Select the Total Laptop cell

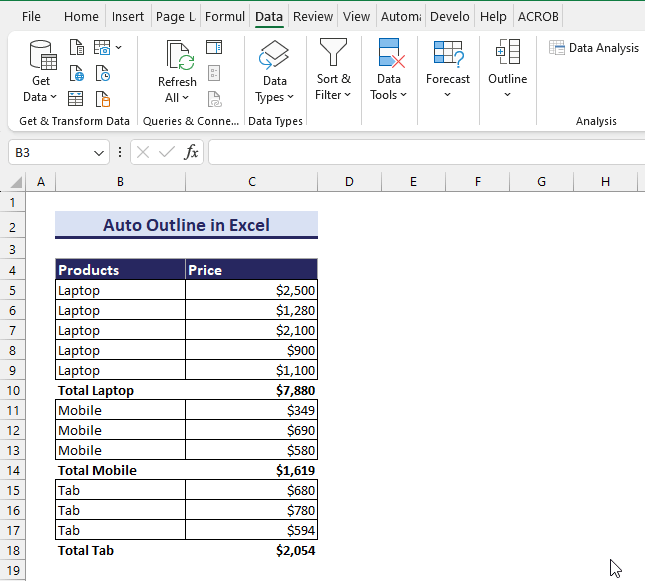pyautogui.click(x=120, y=390)
